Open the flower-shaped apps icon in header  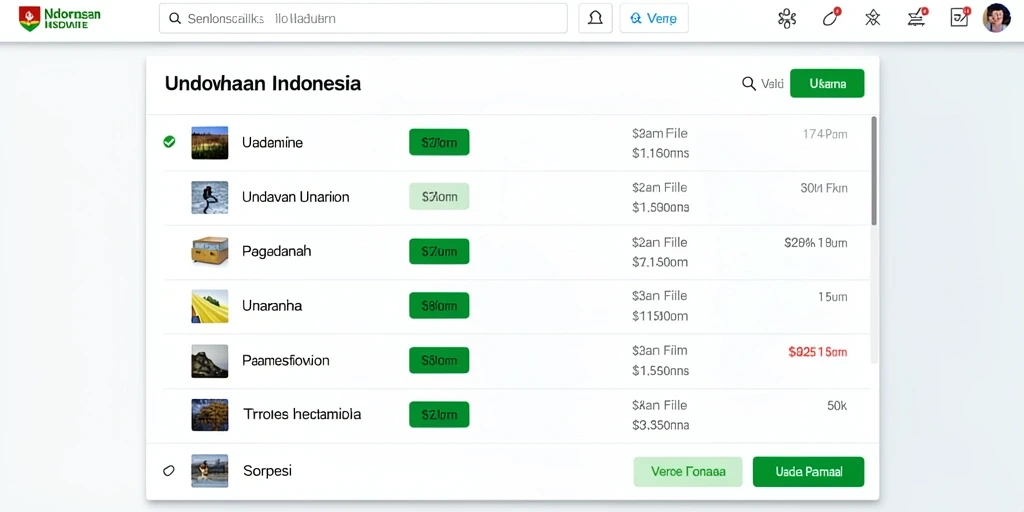click(787, 18)
